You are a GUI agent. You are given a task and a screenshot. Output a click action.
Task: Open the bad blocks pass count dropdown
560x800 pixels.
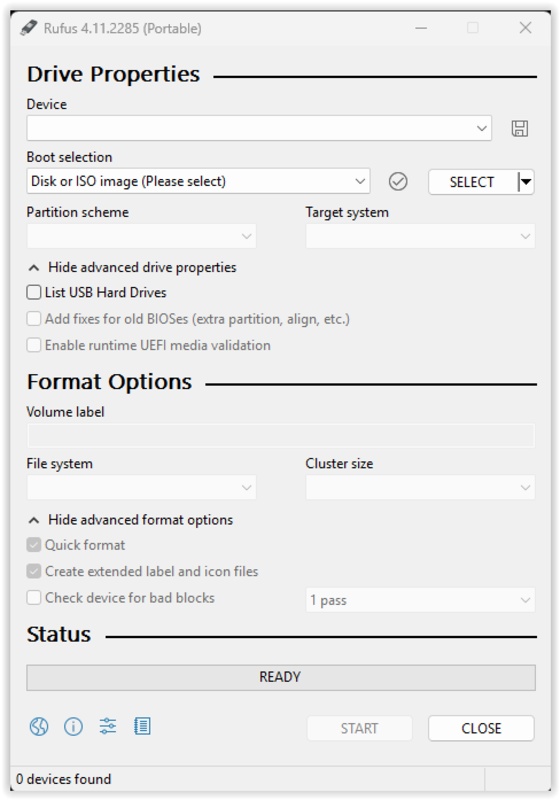click(420, 600)
